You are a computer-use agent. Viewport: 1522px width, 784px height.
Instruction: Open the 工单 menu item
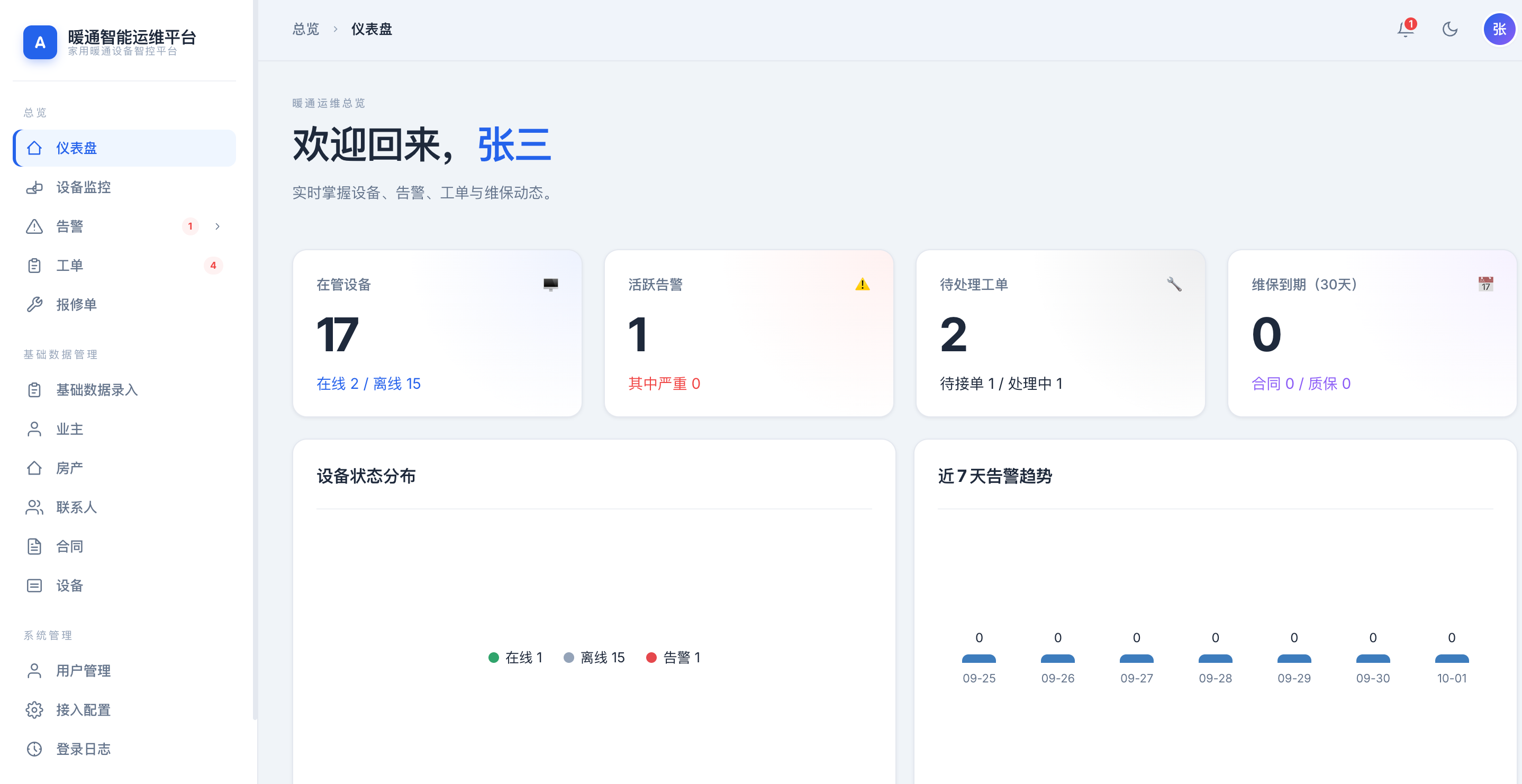coord(124,265)
